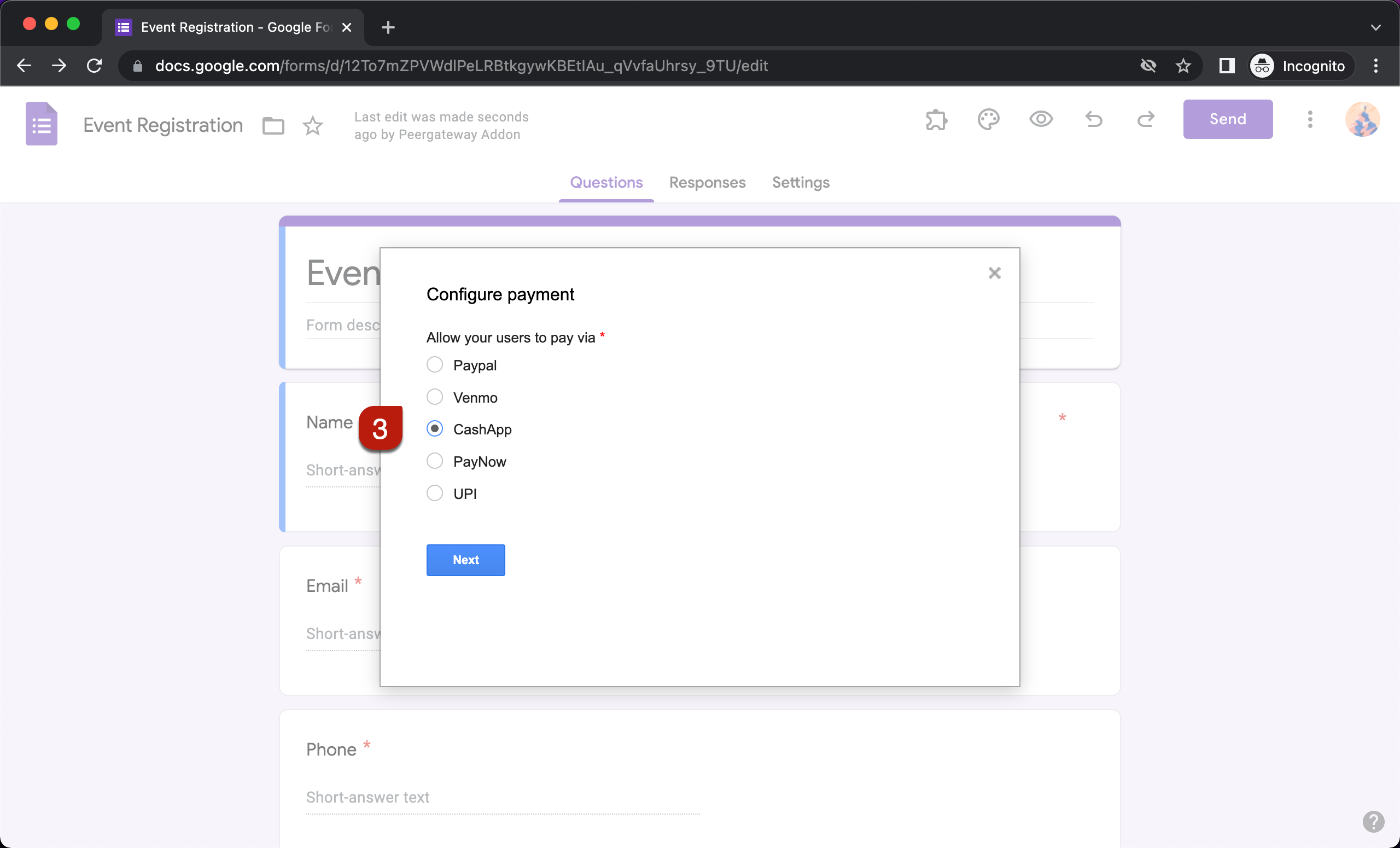Close the Configure payment dialog
The height and width of the screenshot is (848, 1400).
click(x=994, y=274)
